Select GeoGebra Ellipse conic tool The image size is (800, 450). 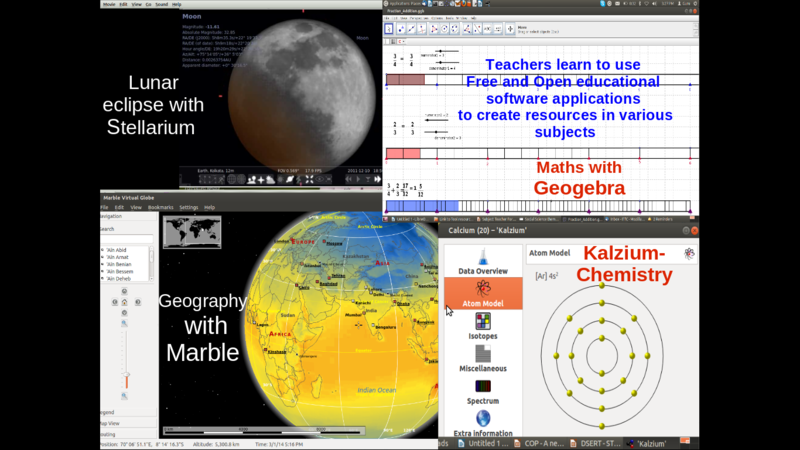click(x=455, y=29)
